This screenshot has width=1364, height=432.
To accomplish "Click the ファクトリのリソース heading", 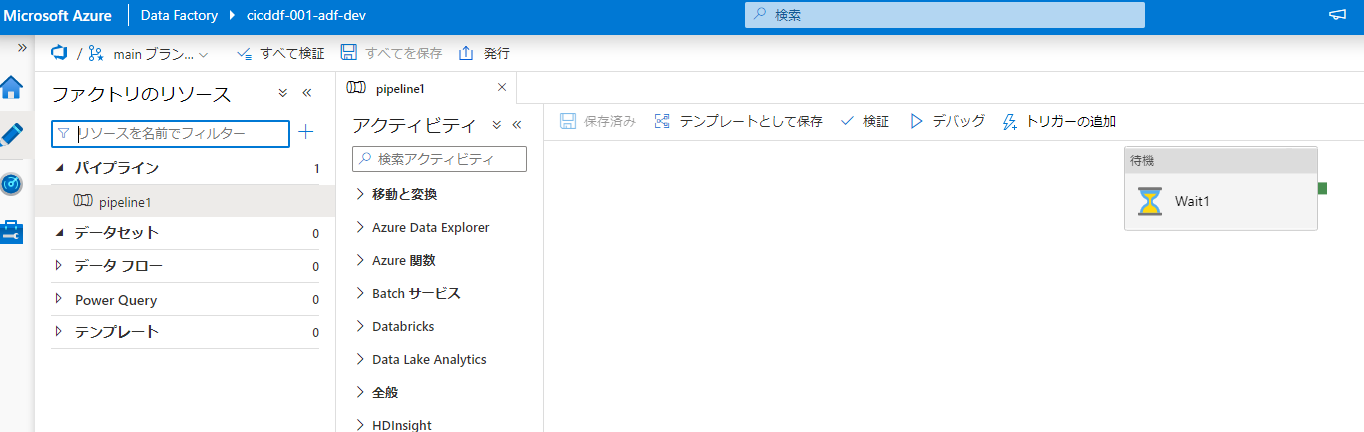I will 141,94.
